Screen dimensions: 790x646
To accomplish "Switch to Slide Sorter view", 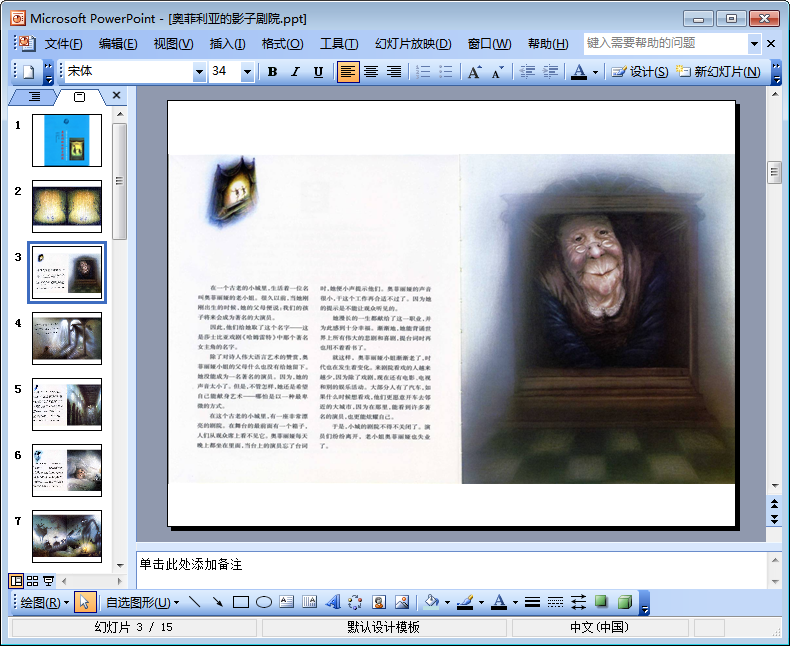I will [32, 581].
